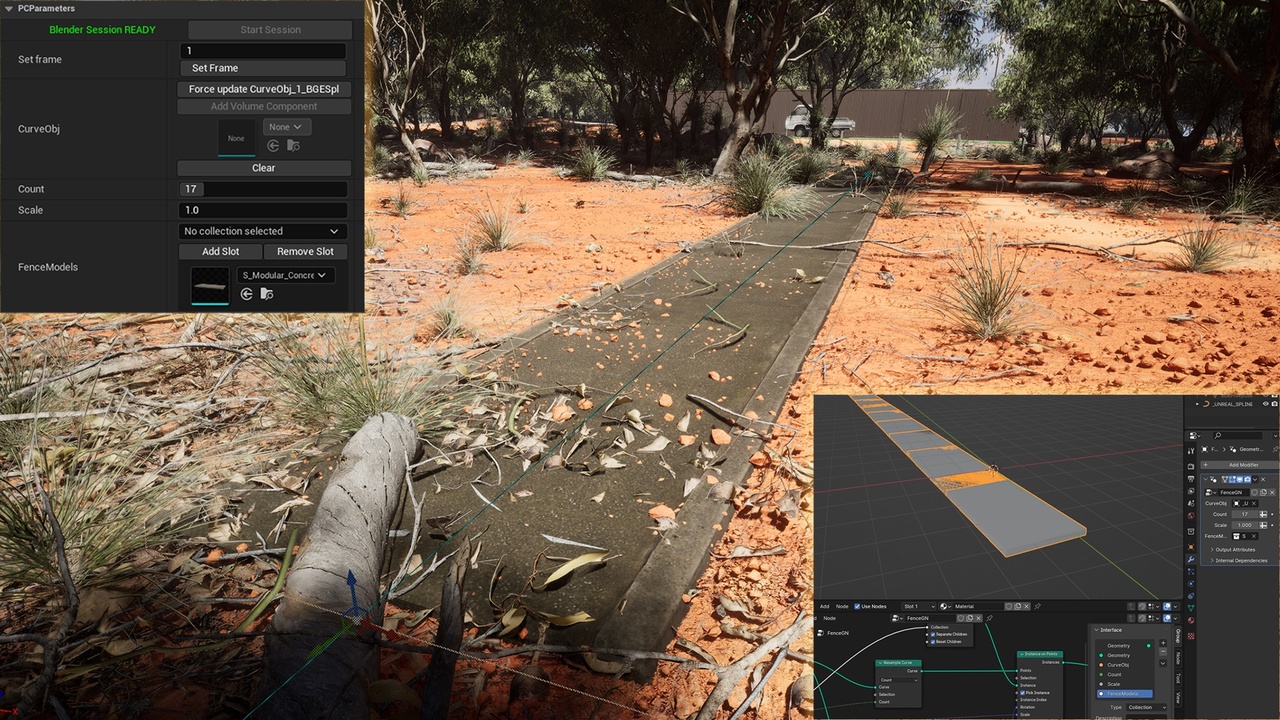Open the Add menu in node editor
Image resolution: width=1280 pixels, height=720 pixels.
[825, 606]
